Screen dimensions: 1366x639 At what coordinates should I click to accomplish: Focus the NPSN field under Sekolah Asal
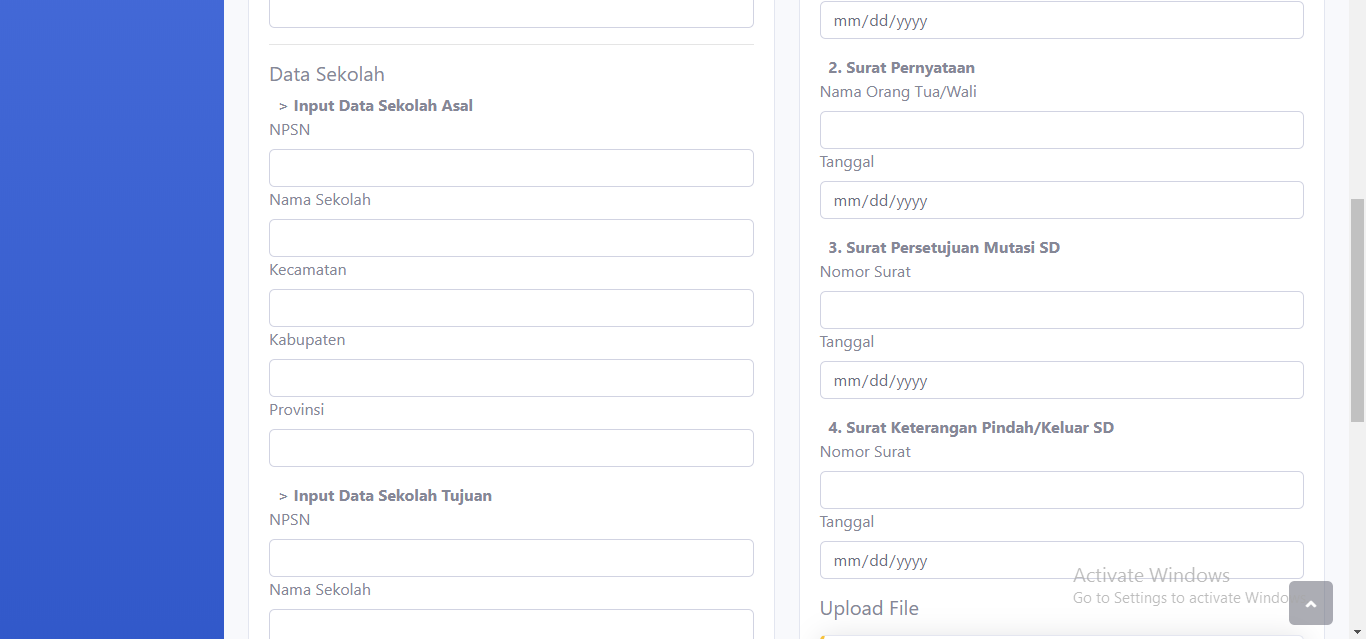click(511, 168)
